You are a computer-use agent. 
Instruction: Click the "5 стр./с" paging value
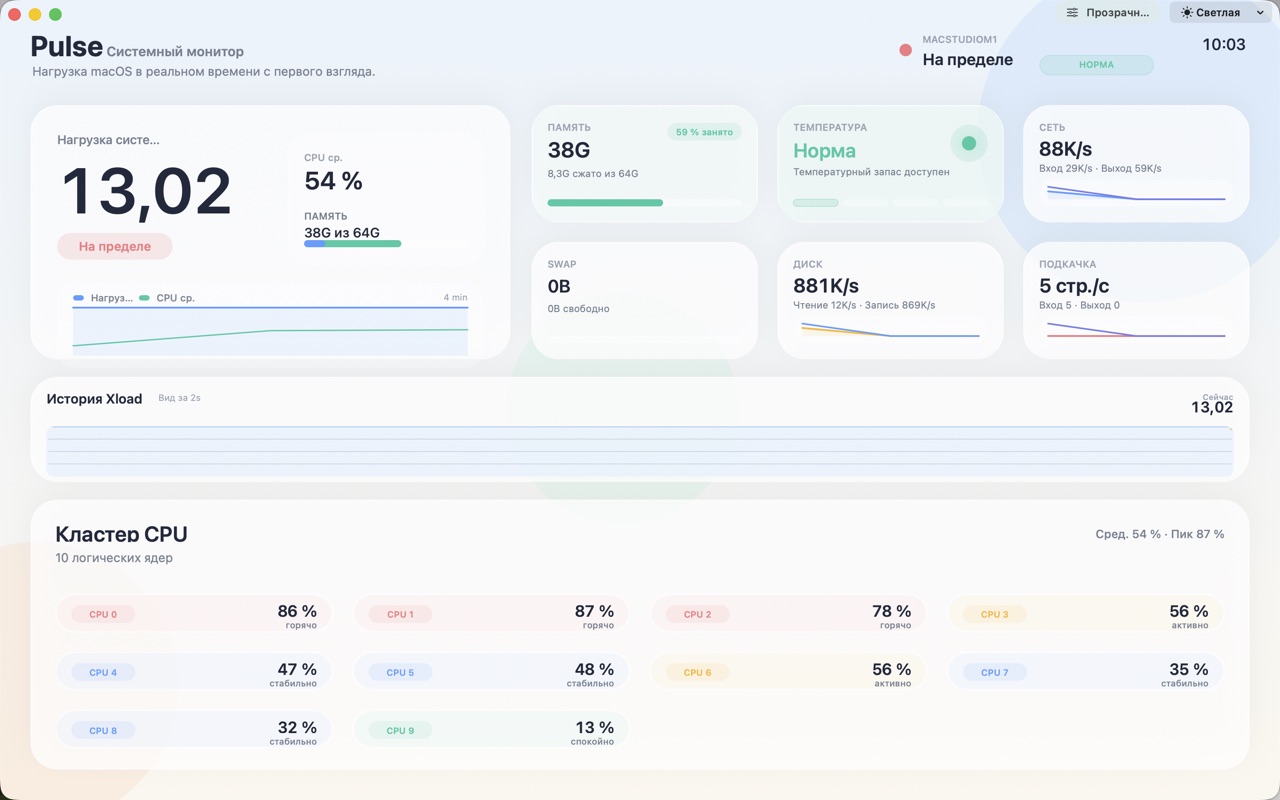1074,286
